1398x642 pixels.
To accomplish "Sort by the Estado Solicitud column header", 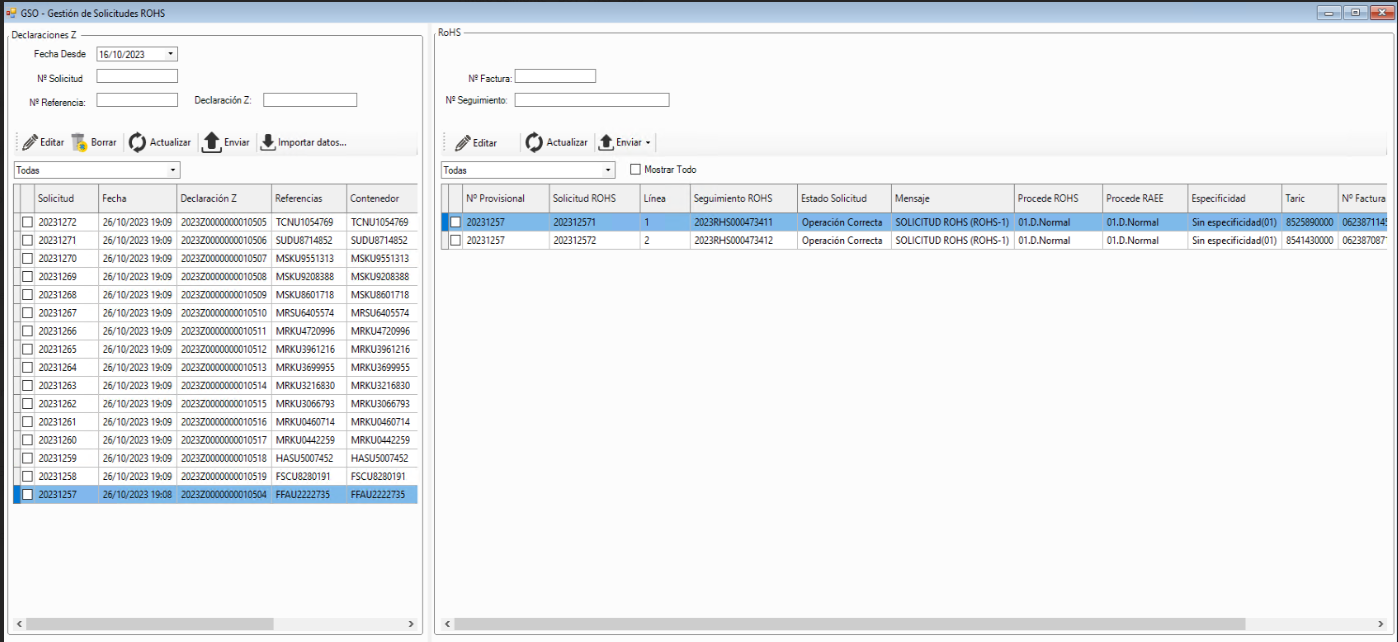I will point(843,198).
